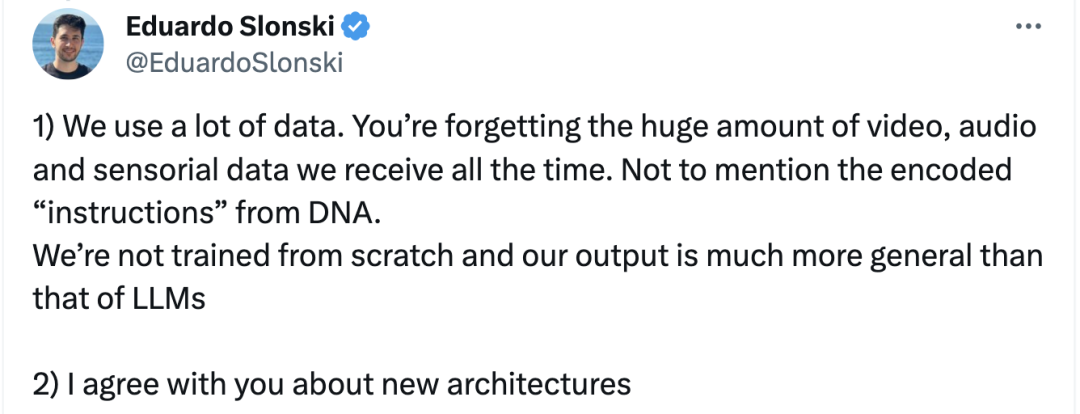Click the display name Eduardo Slonski
Viewport: 1080px width, 414px height.
[231, 27]
